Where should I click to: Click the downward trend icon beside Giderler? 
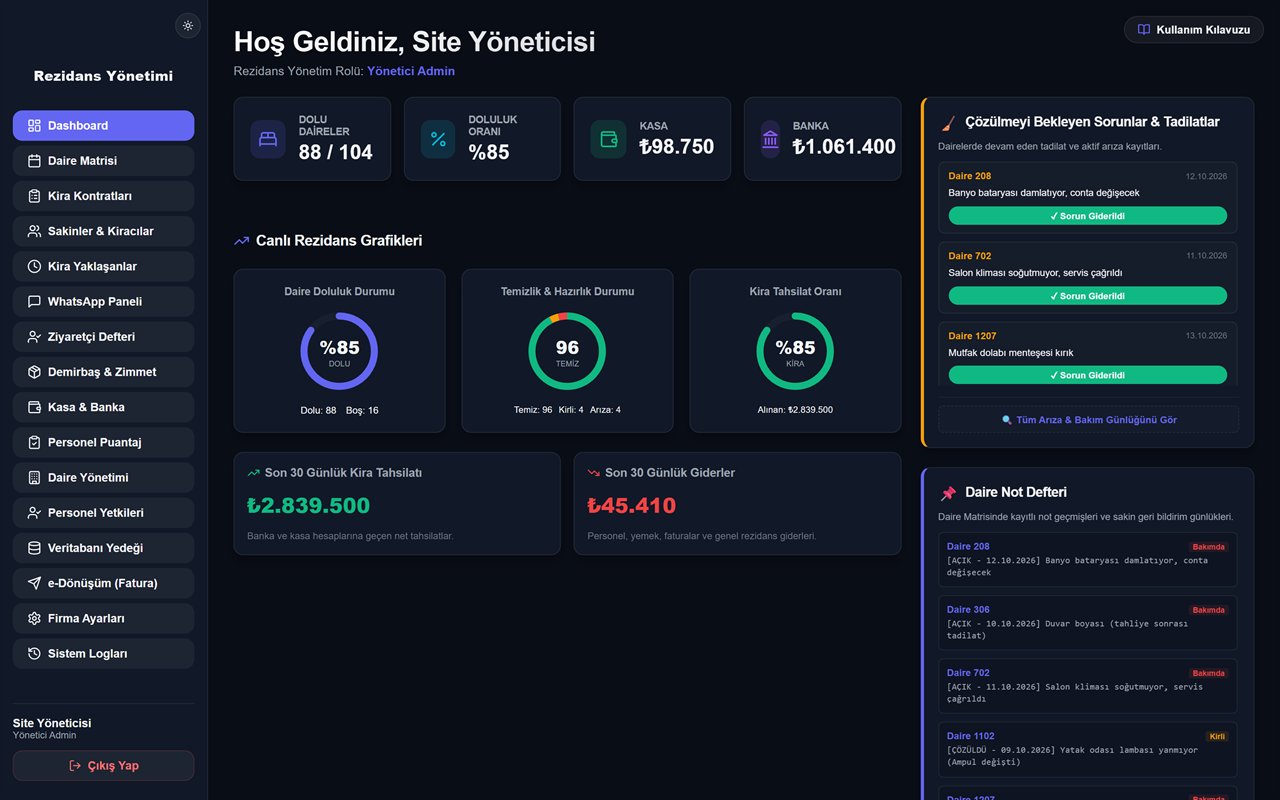(594, 473)
